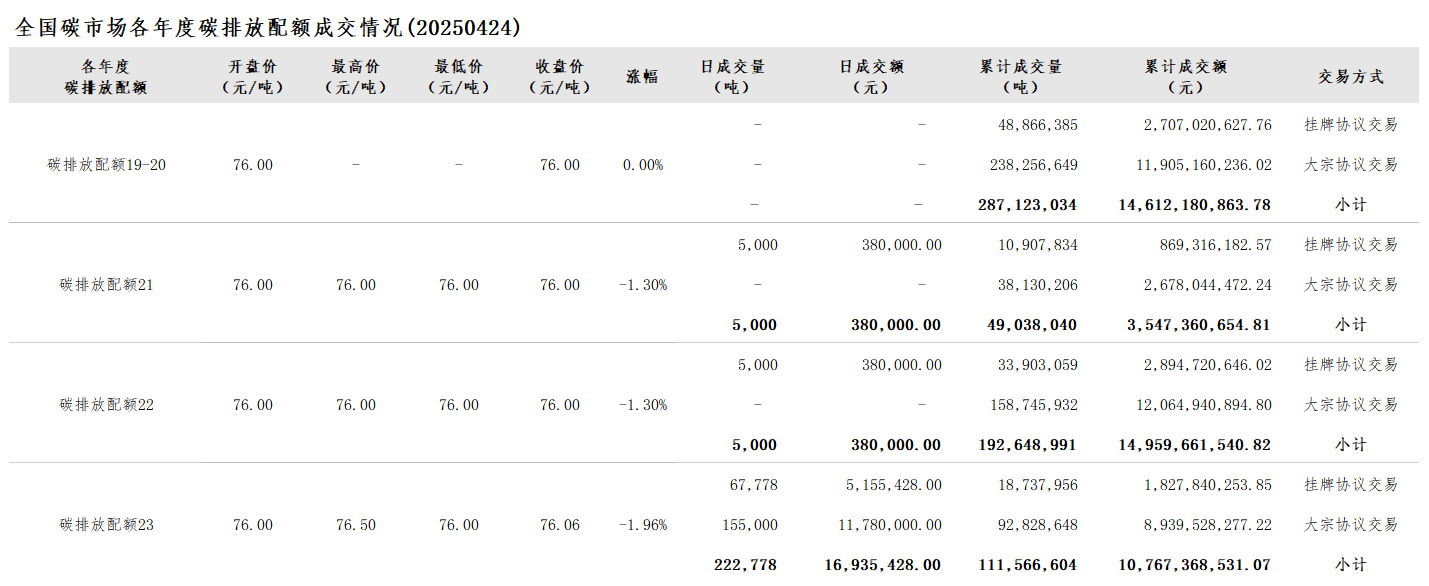
Task: Select the 交易方式 column header
Action: pyautogui.click(x=1351, y=76)
